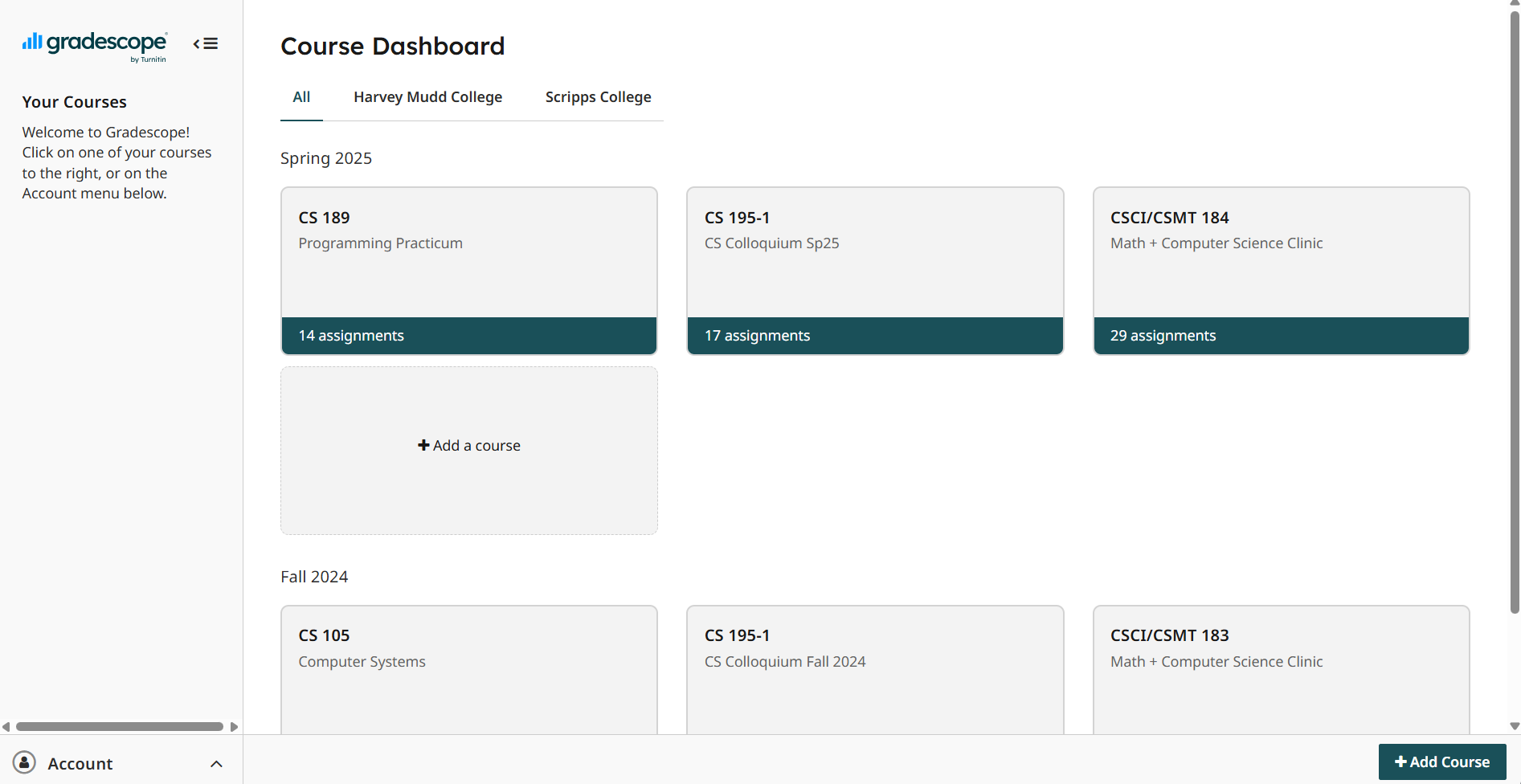Viewport: 1521px width, 784px height.
Task: Select the All tab
Action: click(x=301, y=97)
